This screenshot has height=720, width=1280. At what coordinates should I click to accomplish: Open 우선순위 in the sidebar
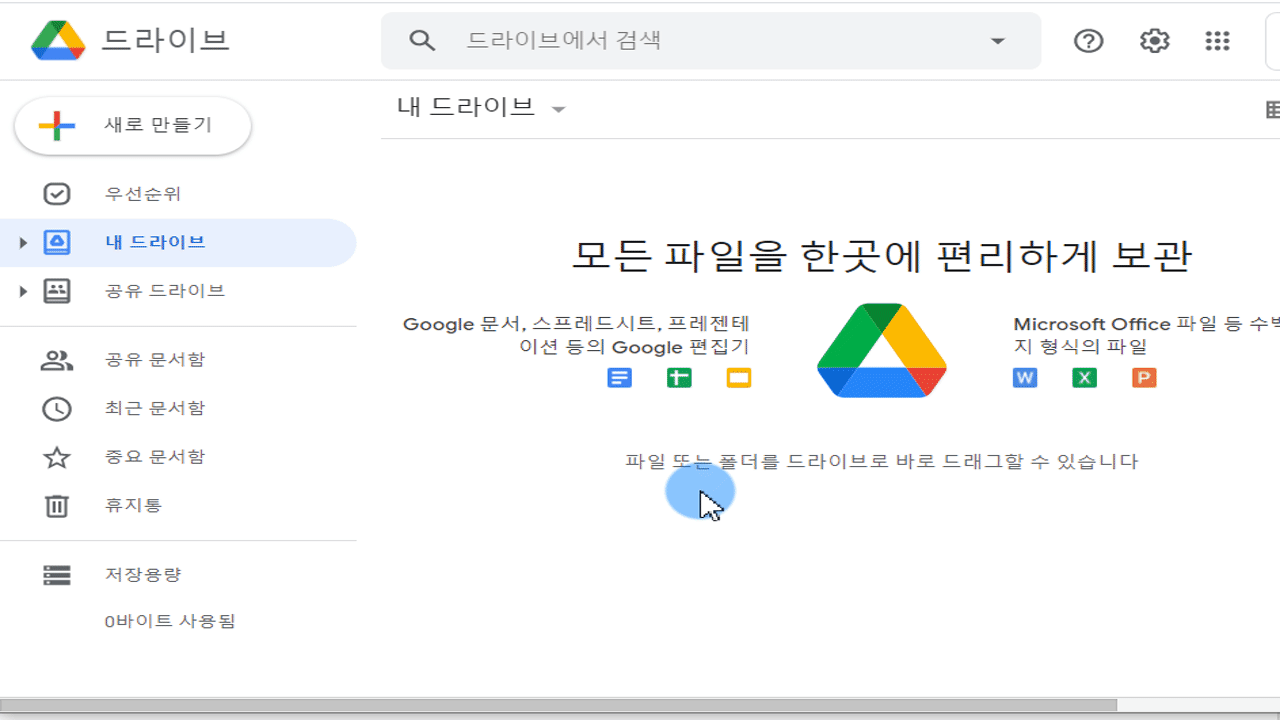pos(143,194)
